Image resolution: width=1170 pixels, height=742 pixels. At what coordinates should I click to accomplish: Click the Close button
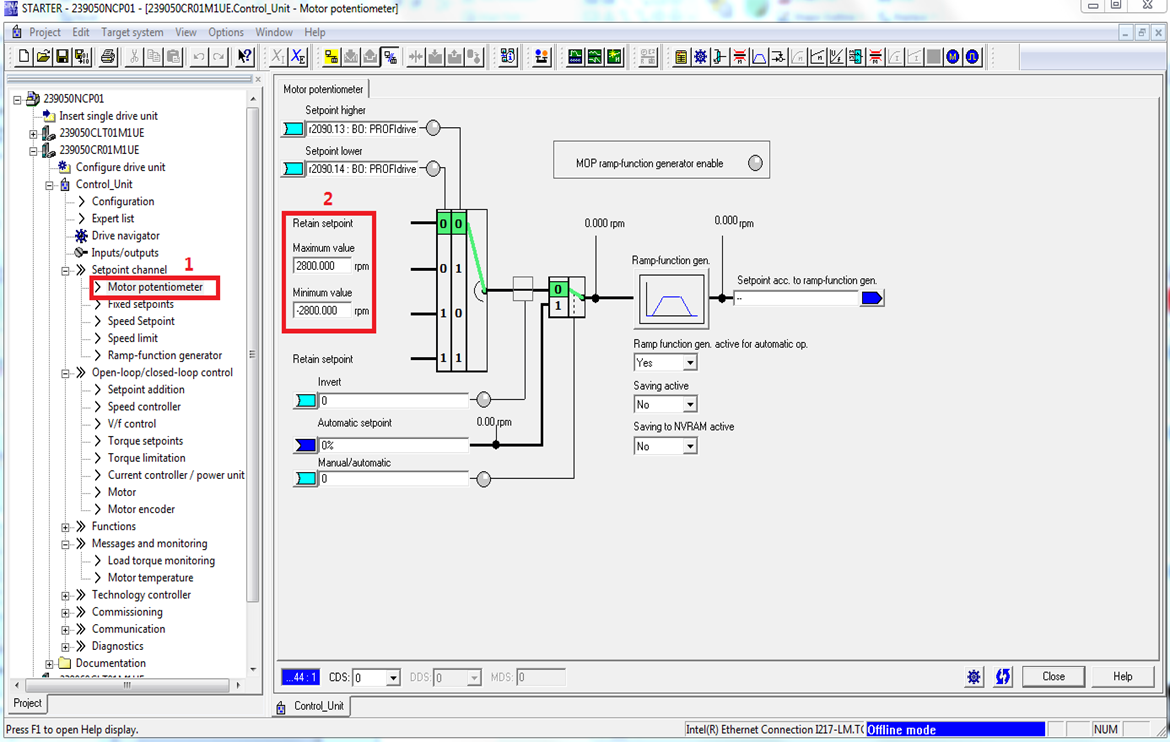[x=1053, y=677]
